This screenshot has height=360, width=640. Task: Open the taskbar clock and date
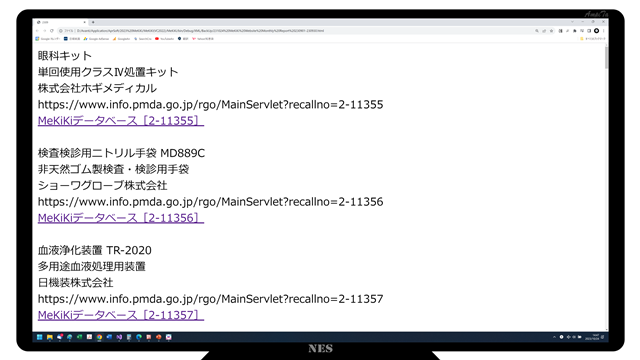tap(592, 337)
